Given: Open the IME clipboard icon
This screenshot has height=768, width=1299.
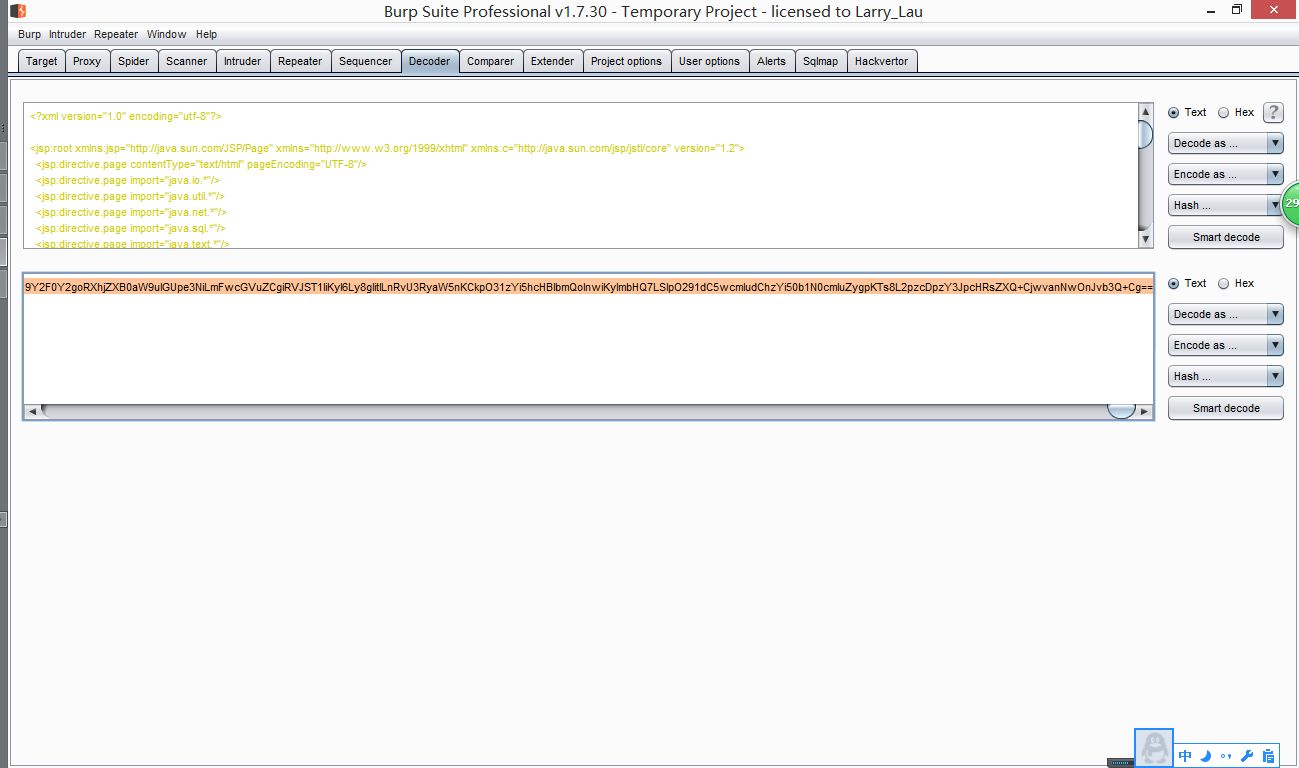Looking at the screenshot, I should point(1268,756).
